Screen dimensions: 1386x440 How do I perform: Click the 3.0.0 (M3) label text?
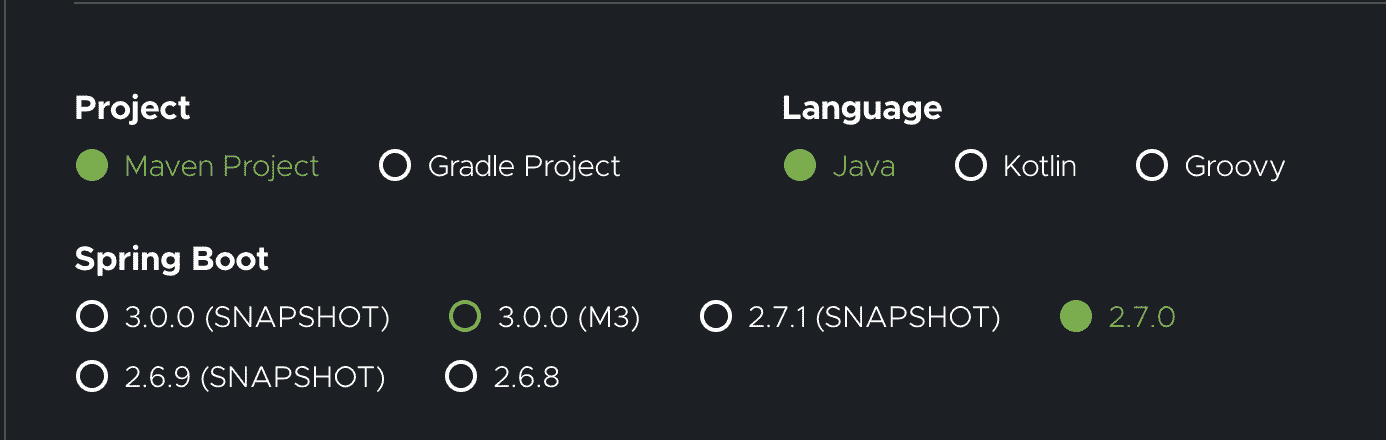(569, 318)
